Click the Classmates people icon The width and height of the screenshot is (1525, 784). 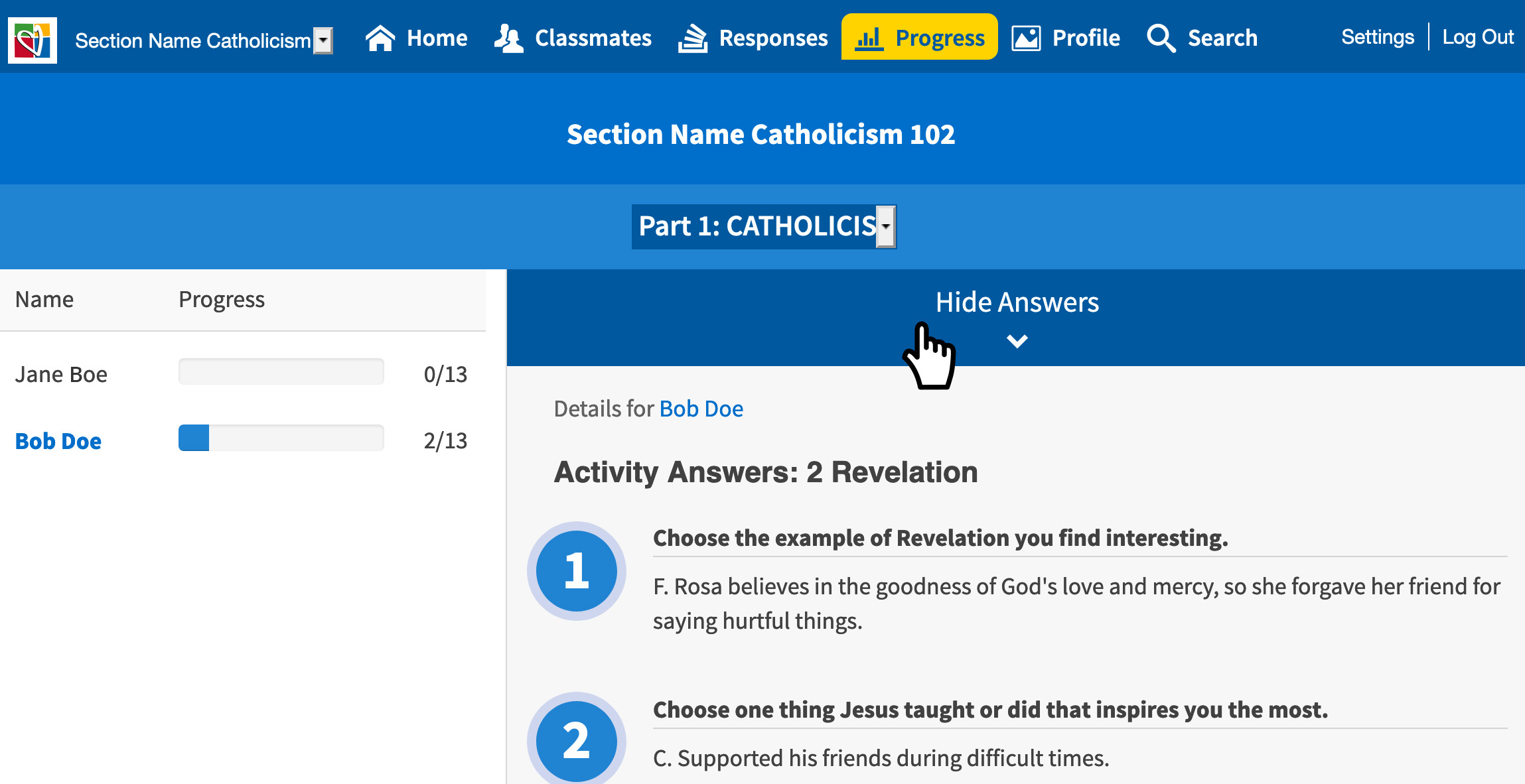pos(509,38)
